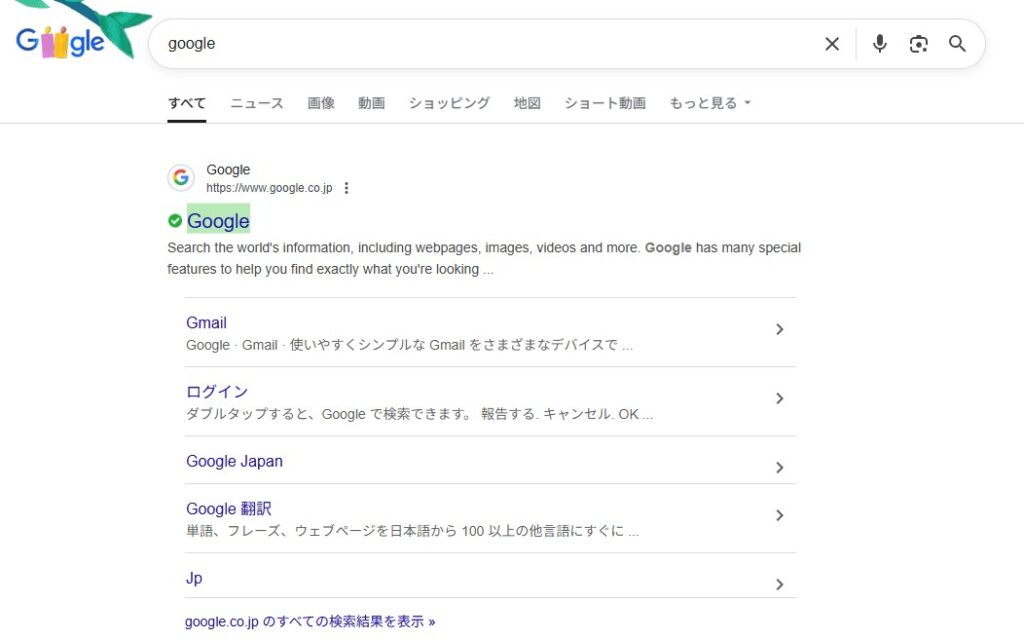Open the 動画 tab
This screenshot has width=1024, height=640.
click(371, 103)
